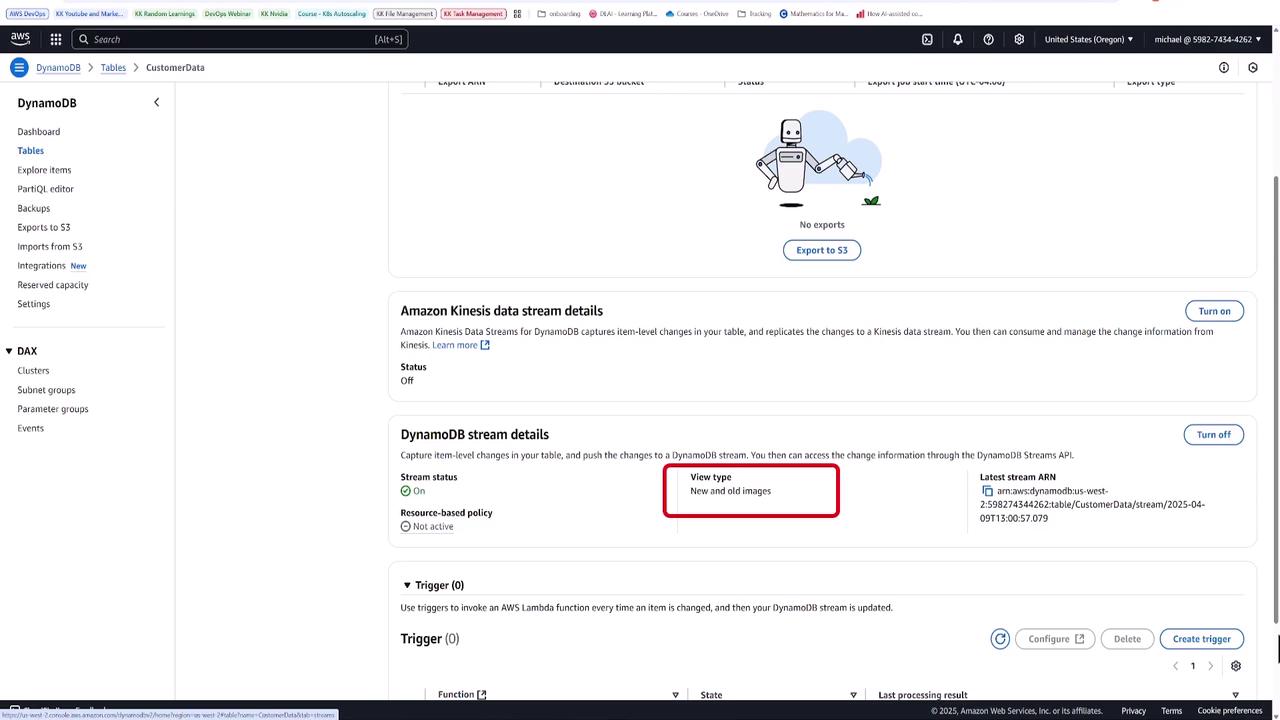Viewport: 1280px width, 720px height.
Task: Open Reserved capacity in the sidebar
Action: [x=53, y=285]
